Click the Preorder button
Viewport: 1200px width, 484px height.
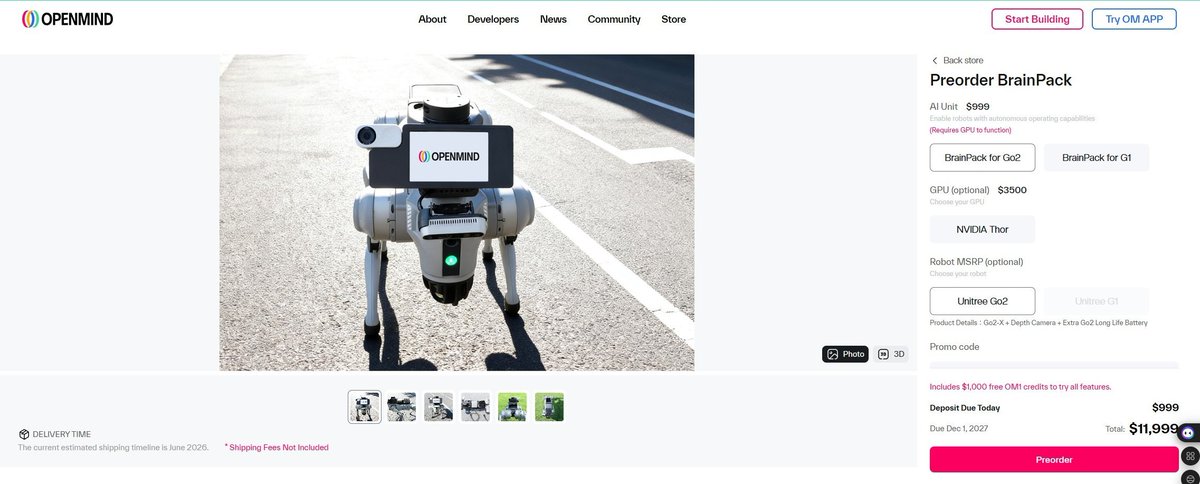point(1054,459)
